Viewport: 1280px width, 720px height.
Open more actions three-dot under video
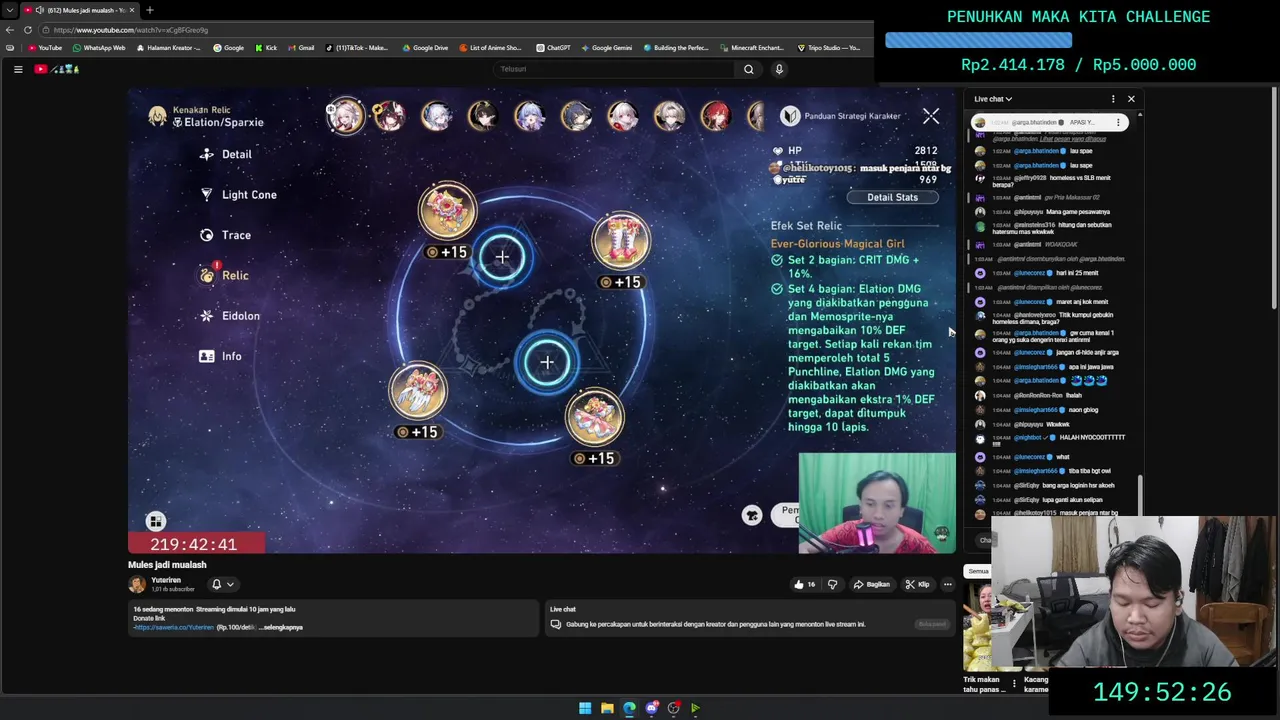(x=947, y=584)
